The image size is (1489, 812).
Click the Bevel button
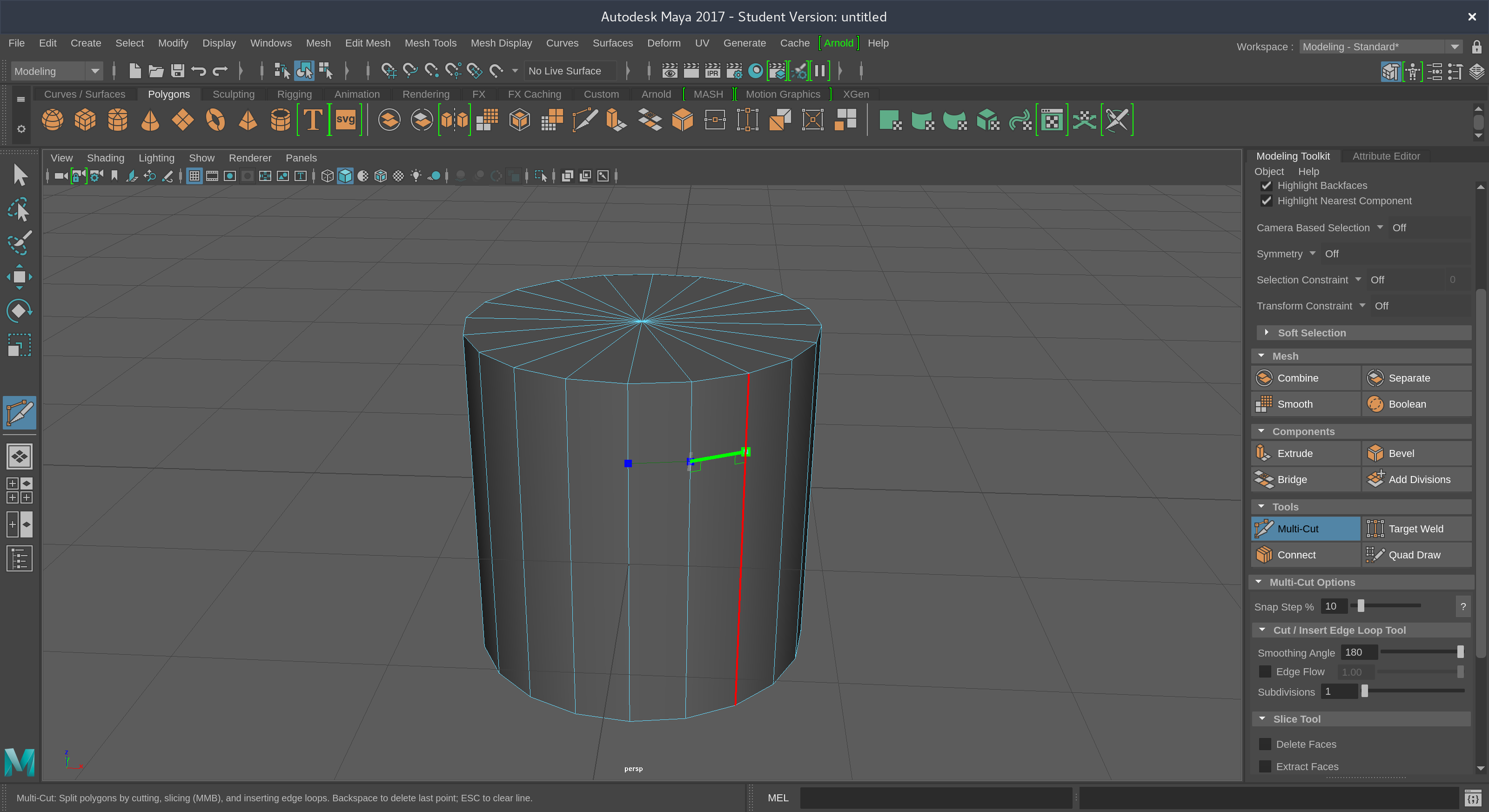(1417, 454)
